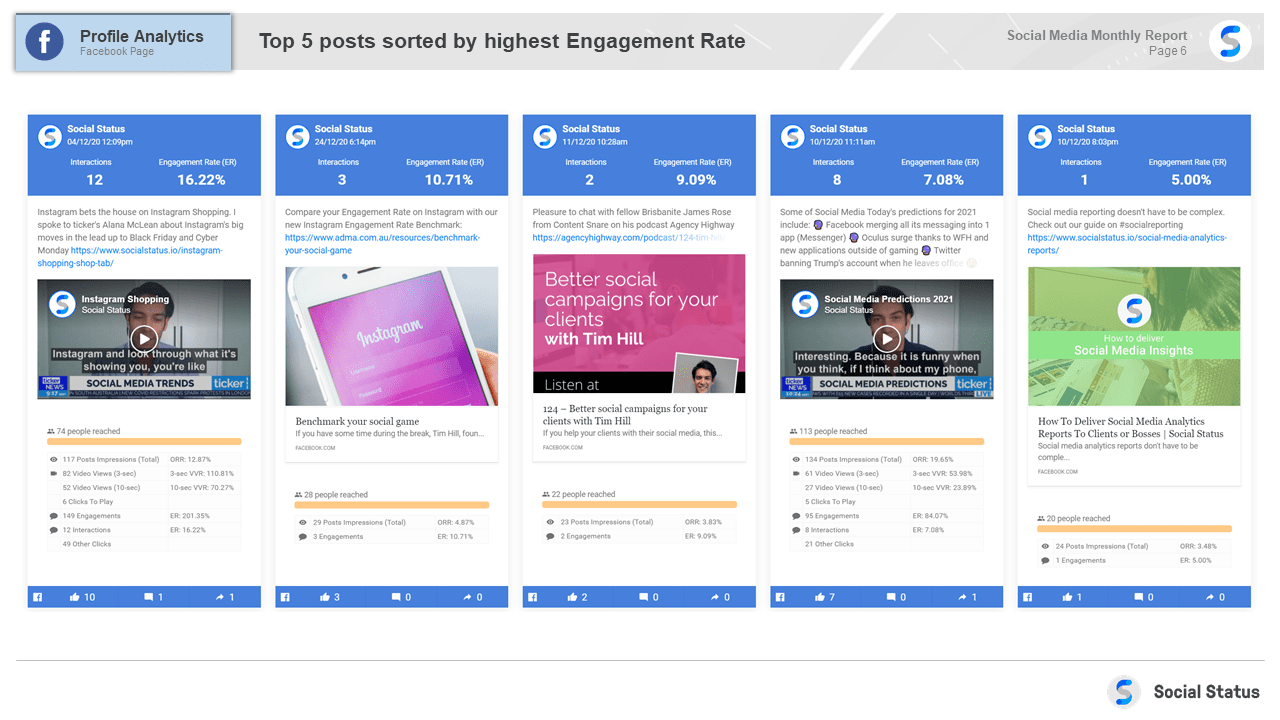1280x720 pixels.
Task: Click profile avatar on the 11/12/20 10:28am post
Action: (545, 137)
